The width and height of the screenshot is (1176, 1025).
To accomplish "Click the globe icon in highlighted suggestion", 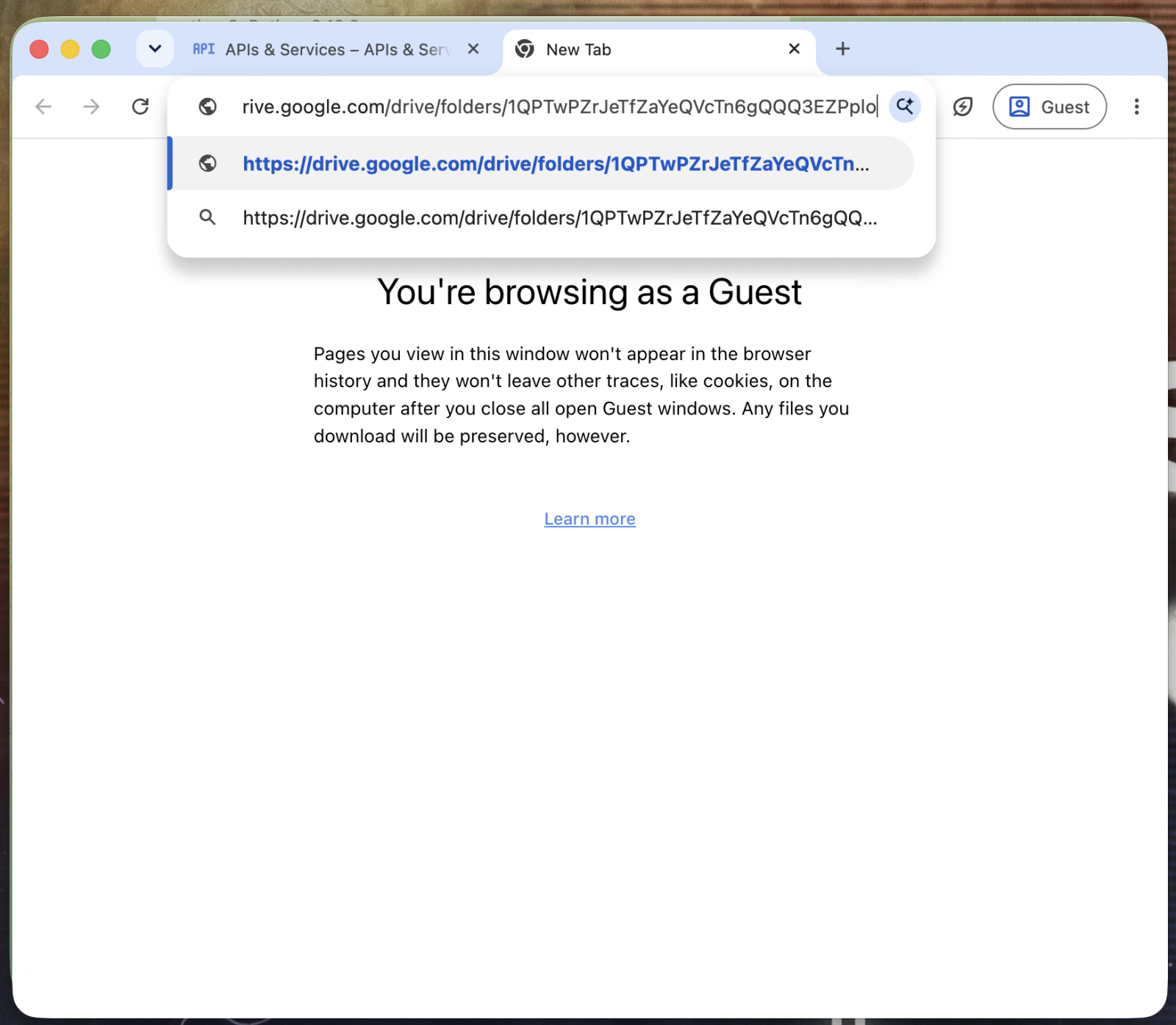I will point(208,163).
